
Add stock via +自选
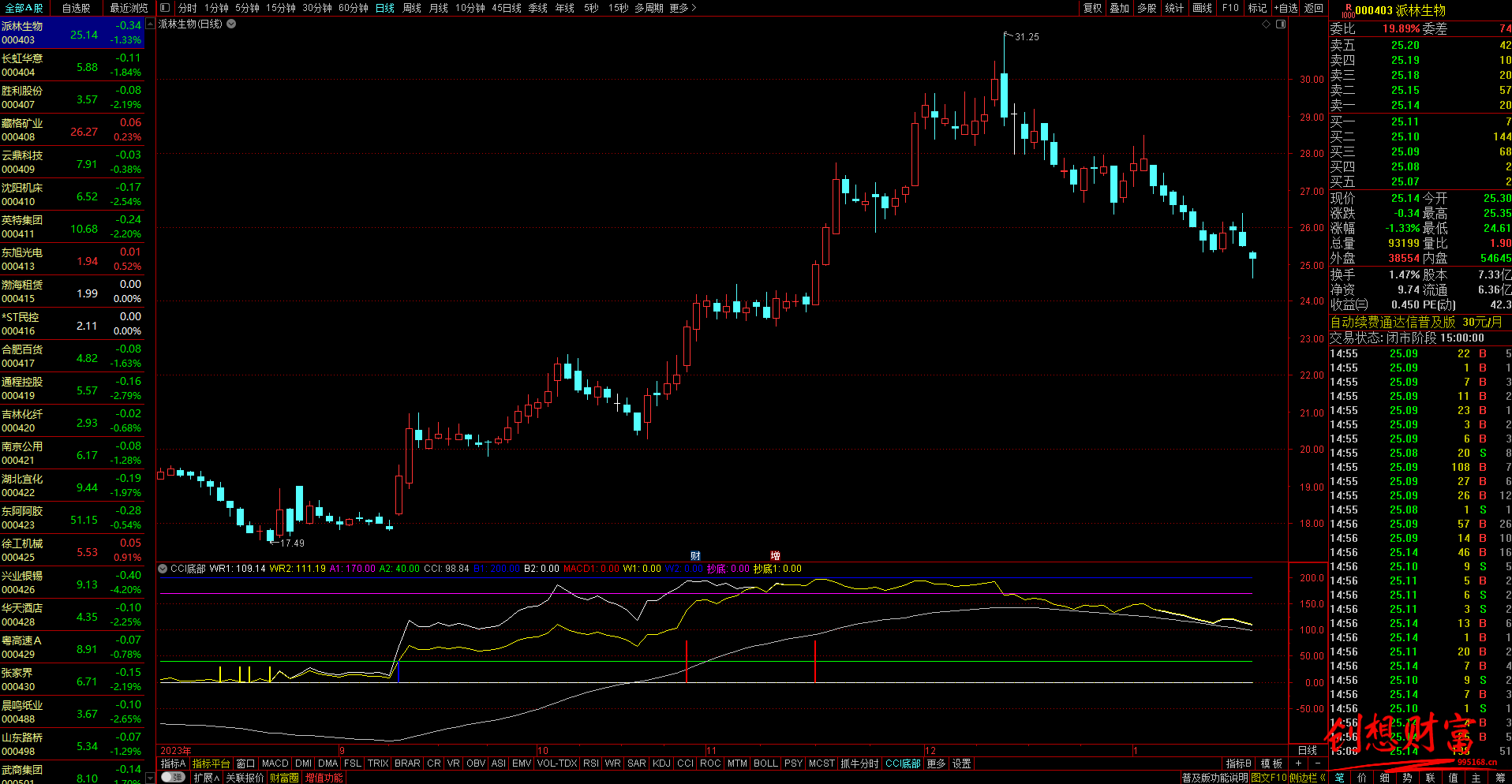(1286, 8)
